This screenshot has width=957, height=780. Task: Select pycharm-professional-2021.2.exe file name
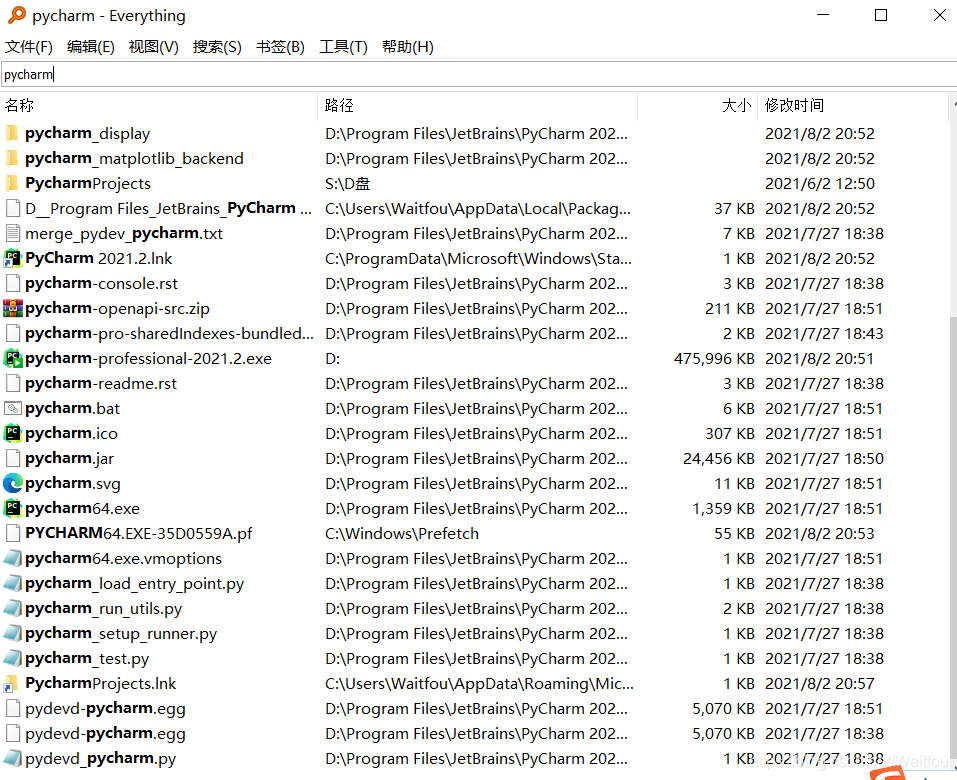coord(148,359)
